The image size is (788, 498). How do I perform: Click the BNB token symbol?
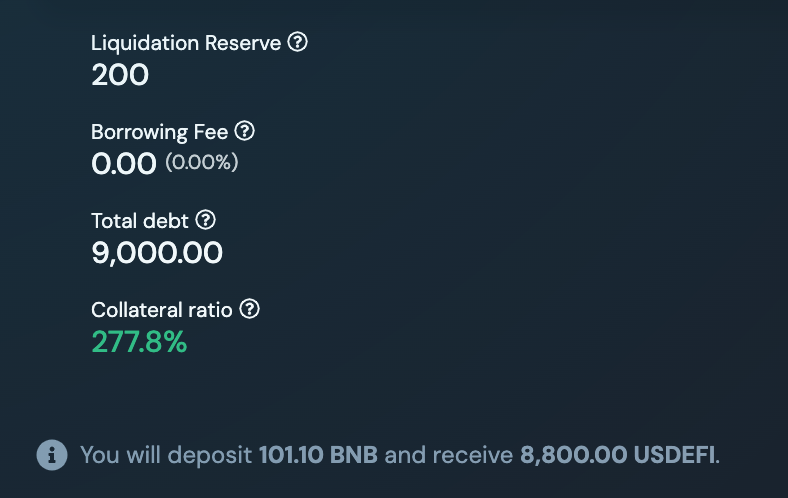(x=356, y=456)
